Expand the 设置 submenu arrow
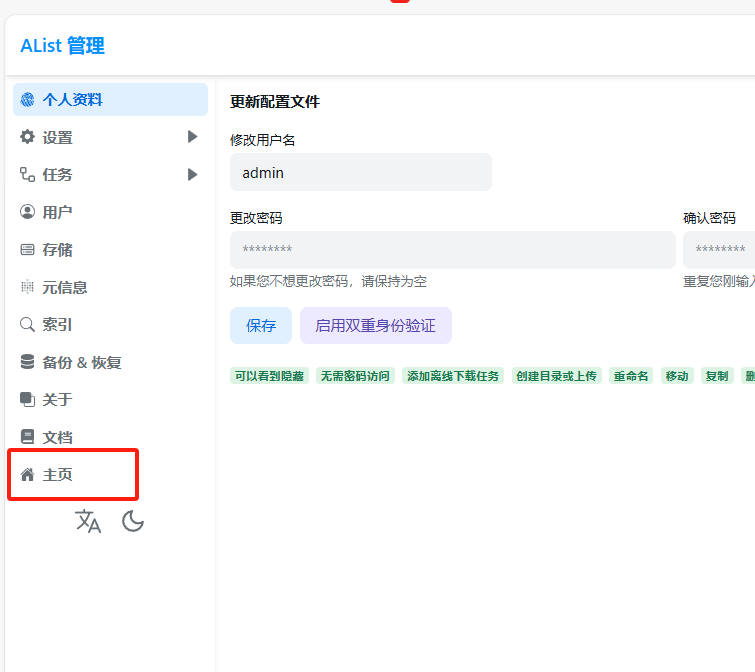Image resolution: width=755 pixels, height=672 pixels. pyautogui.click(x=193, y=137)
